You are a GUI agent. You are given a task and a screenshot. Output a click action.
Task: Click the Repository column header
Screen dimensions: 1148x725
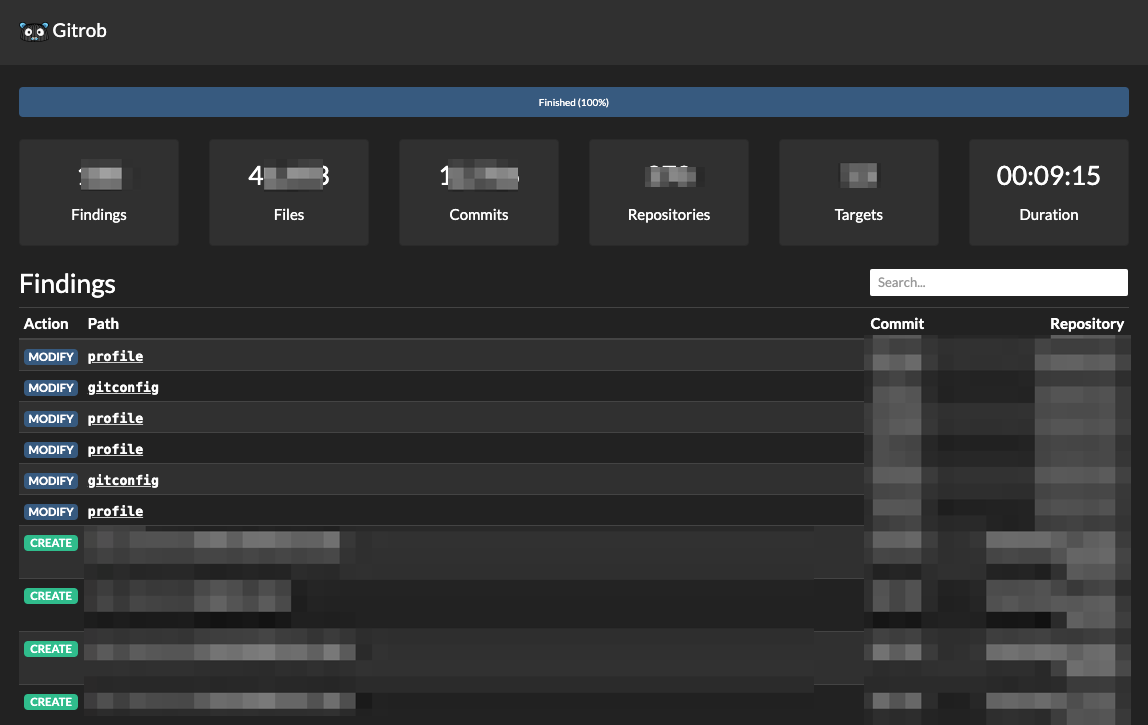click(1086, 324)
